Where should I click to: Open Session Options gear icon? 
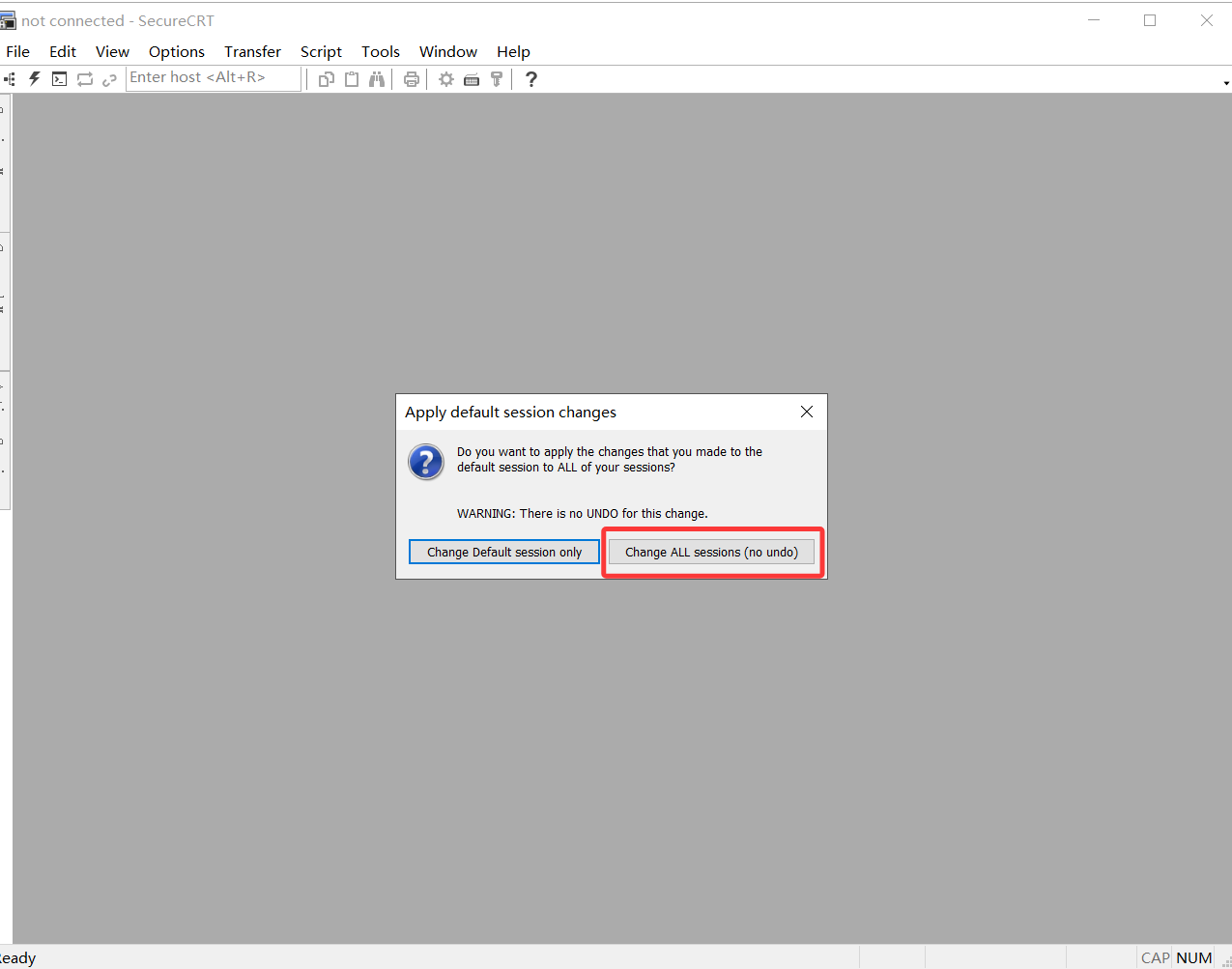pyautogui.click(x=446, y=79)
